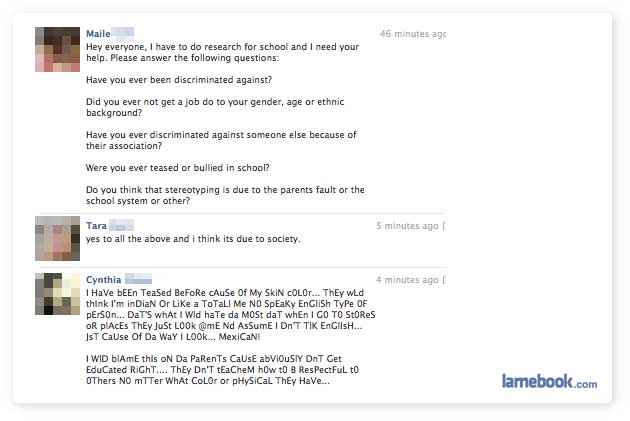Click the stereotyping question in Maile's post
The image size is (630, 421).
pyautogui.click(x=225, y=195)
